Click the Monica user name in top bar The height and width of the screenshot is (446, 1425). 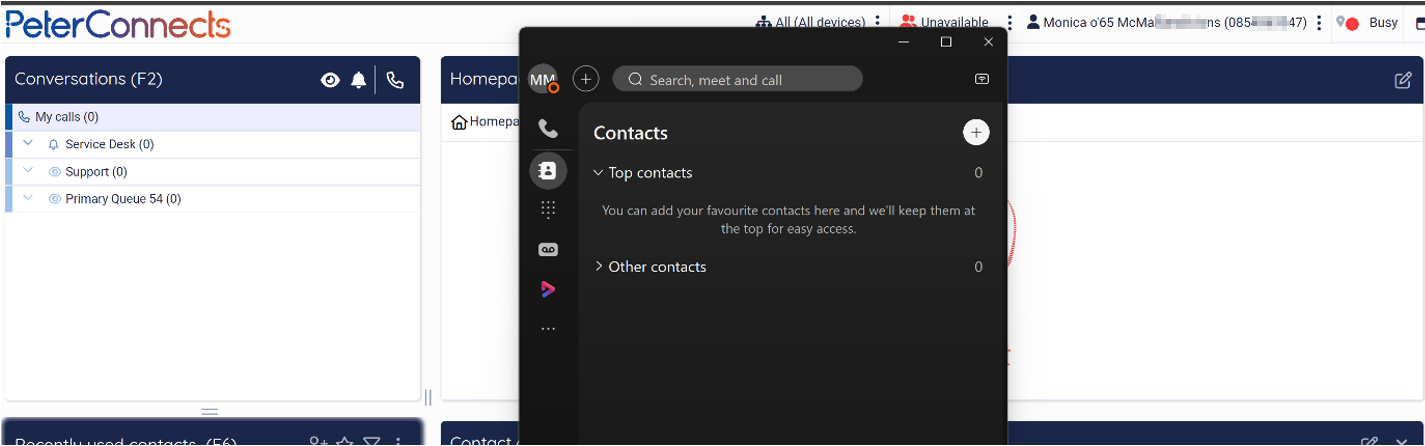point(1167,22)
